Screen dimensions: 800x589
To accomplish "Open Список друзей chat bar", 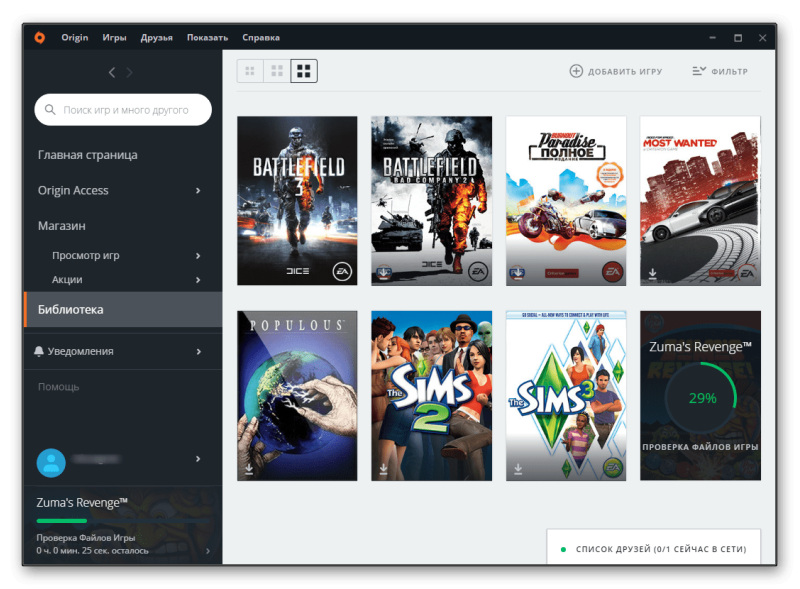I will pyautogui.click(x=654, y=547).
